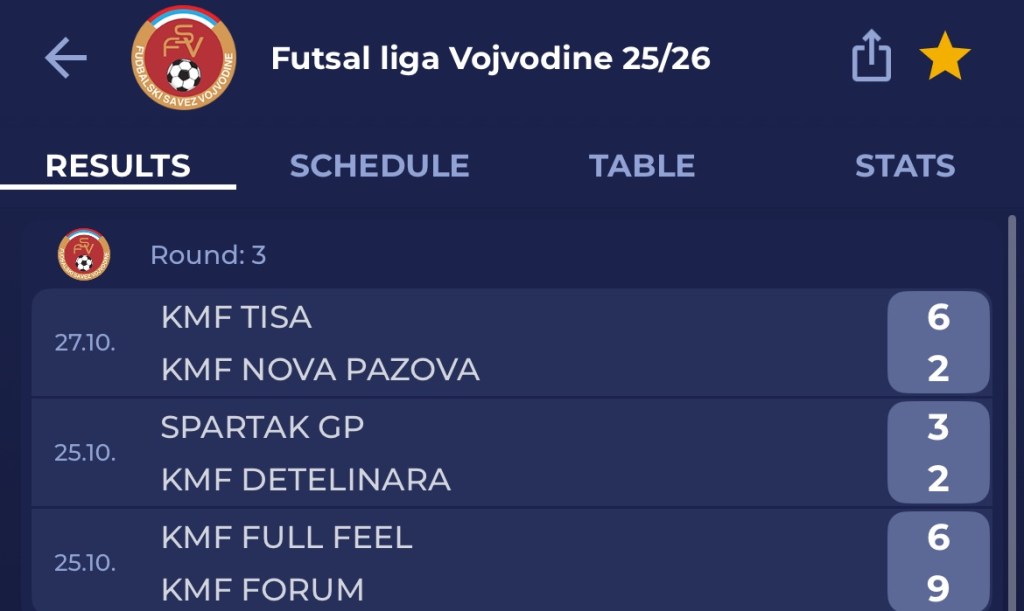Toggle the gold favorite star
Screen dimensions: 1024x611
(944, 59)
